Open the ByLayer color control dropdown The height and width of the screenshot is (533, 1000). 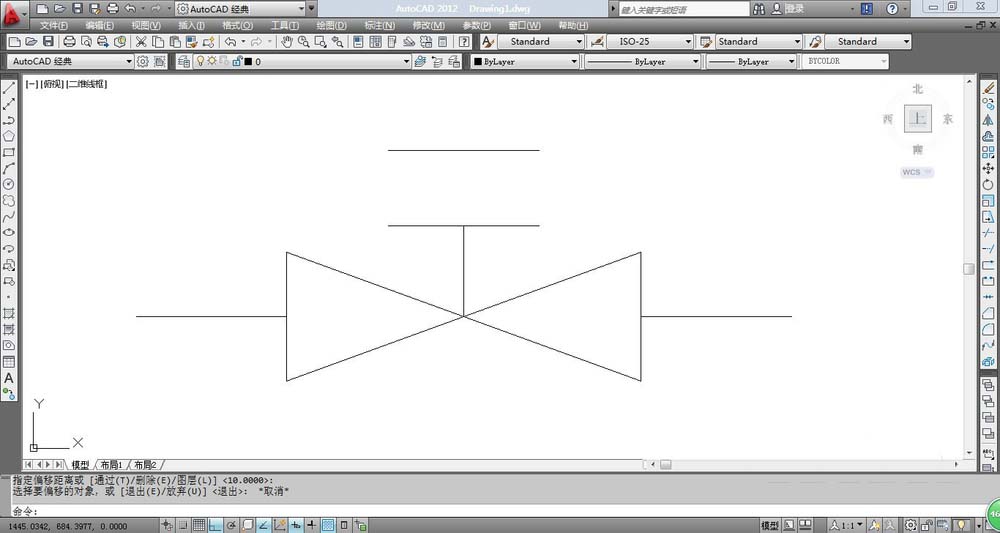point(525,61)
